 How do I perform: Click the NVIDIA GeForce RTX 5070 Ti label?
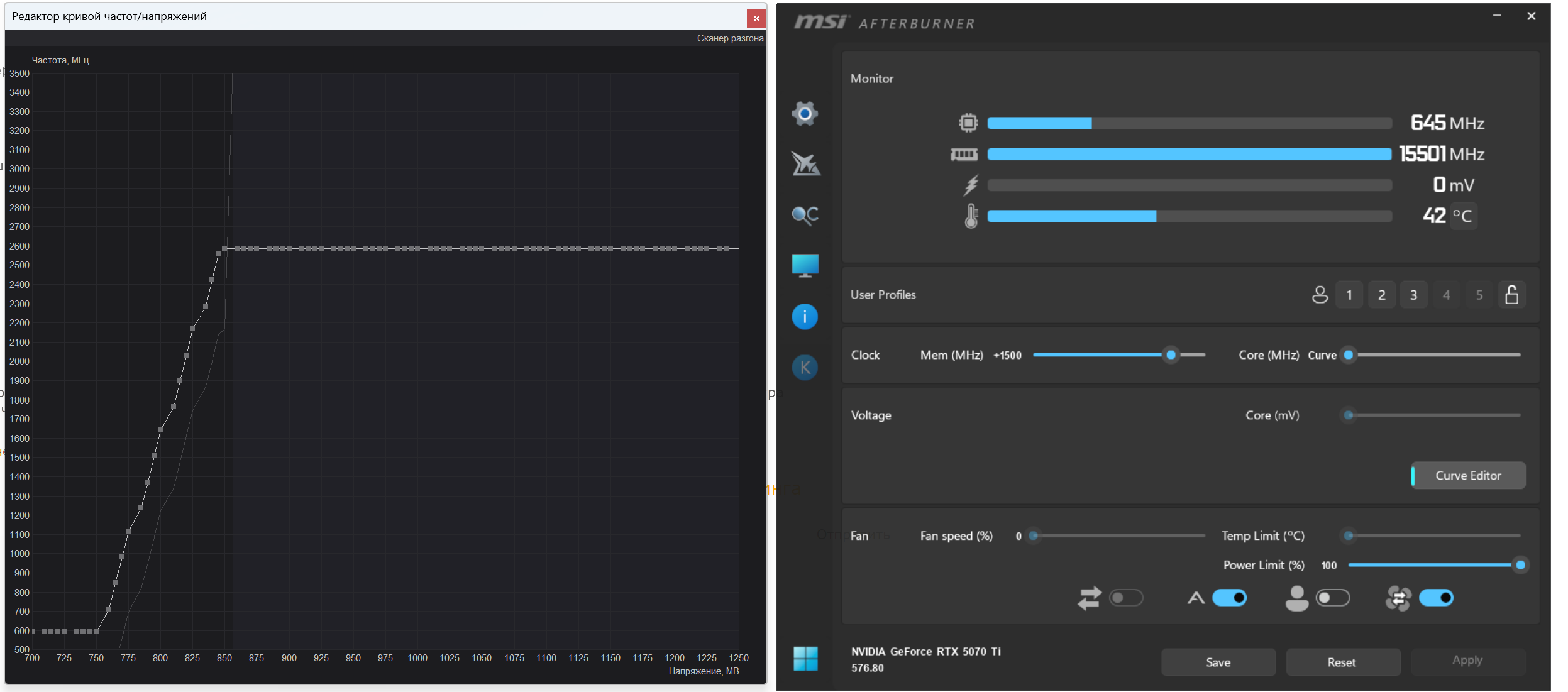coord(925,652)
